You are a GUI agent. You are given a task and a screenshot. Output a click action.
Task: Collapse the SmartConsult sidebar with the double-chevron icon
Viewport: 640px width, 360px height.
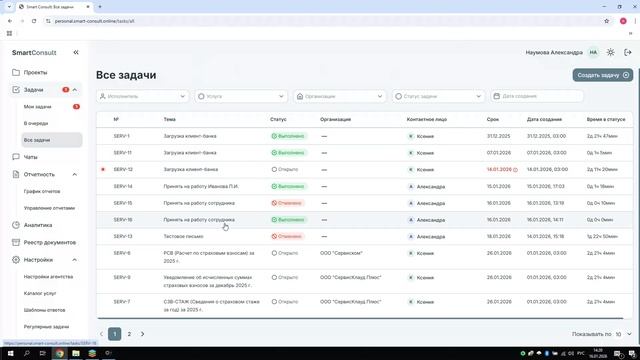76,52
